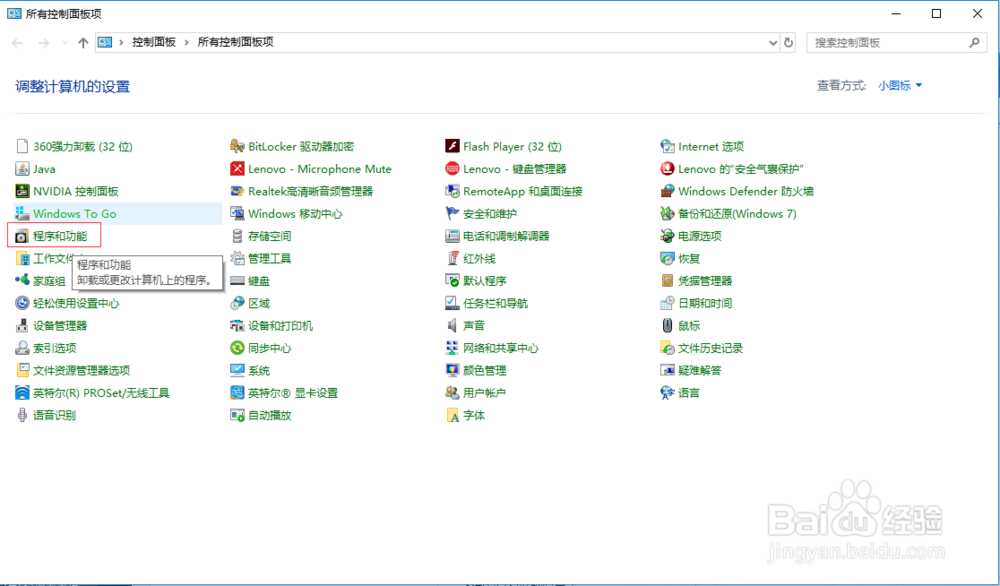The width and height of the screenshot is (1000, 586).
Task: Open the Windows To Go icon
Action: click(22, 214)
